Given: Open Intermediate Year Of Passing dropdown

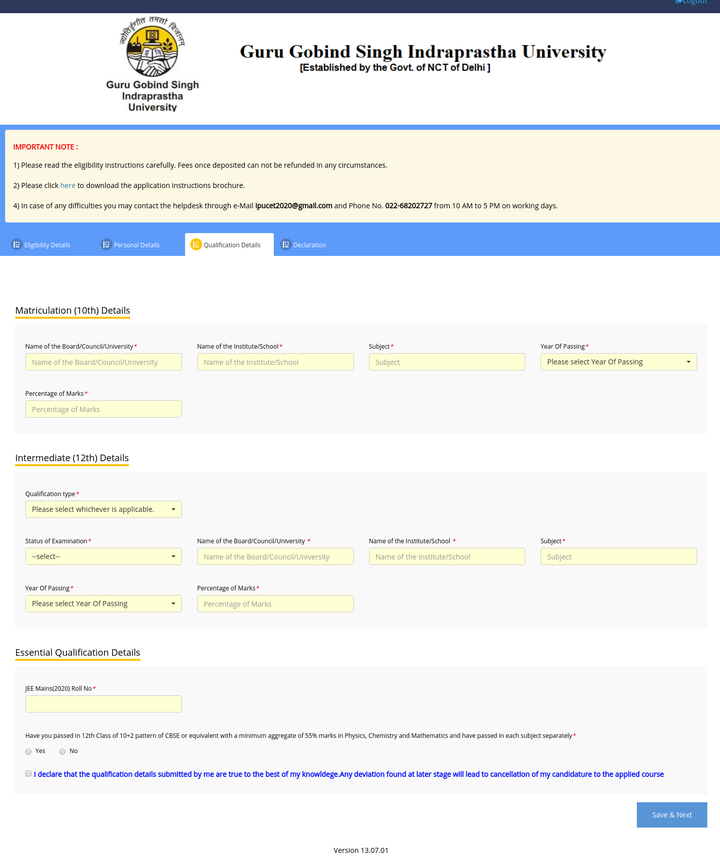Looking at the screenshot, I should pos(104,604).
